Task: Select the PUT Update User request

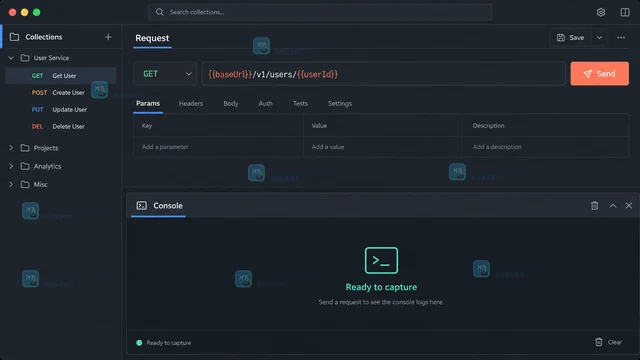Action: (61, 110)
